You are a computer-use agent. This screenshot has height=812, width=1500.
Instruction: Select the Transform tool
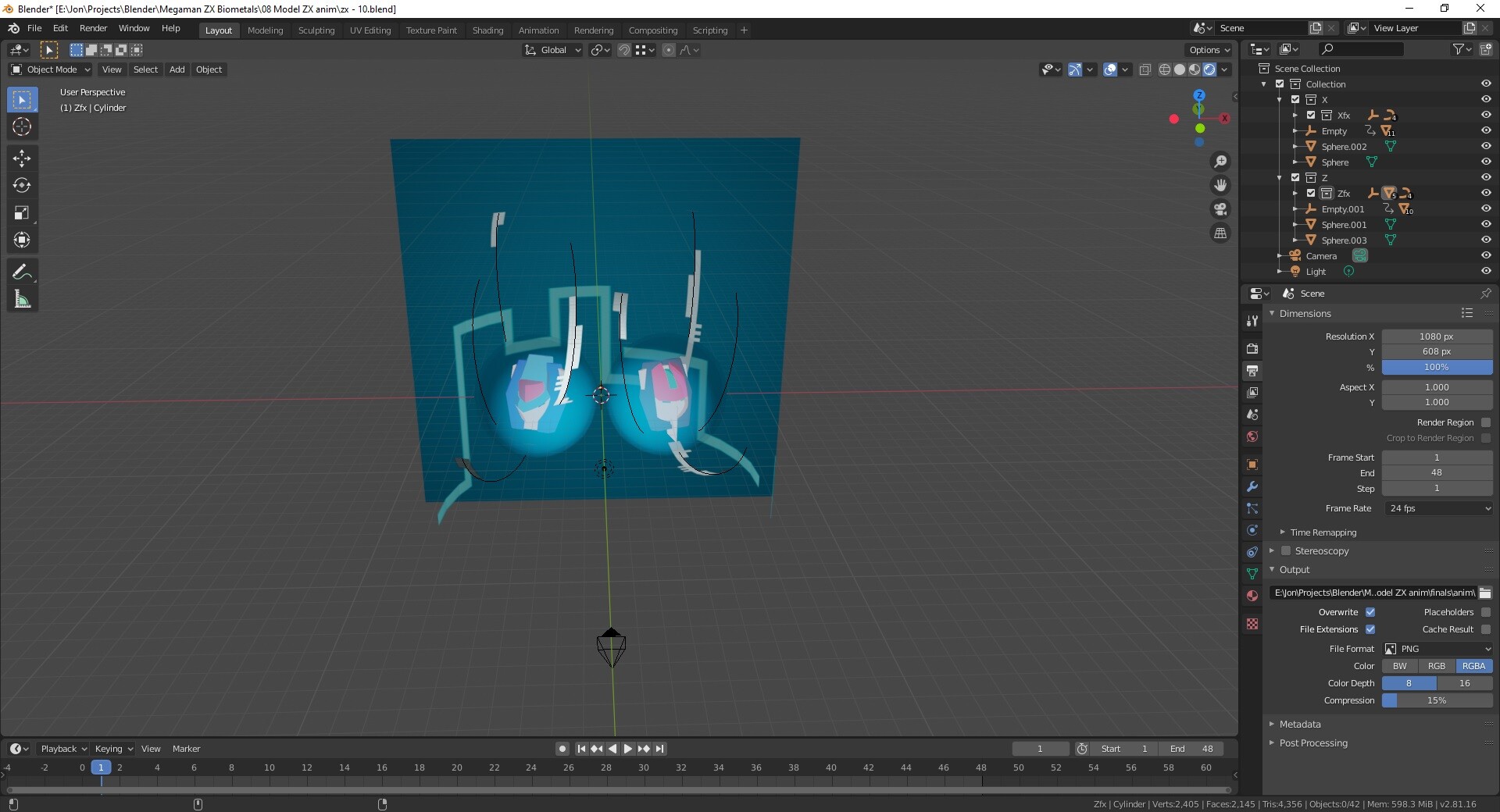click(x=22, y=240)
